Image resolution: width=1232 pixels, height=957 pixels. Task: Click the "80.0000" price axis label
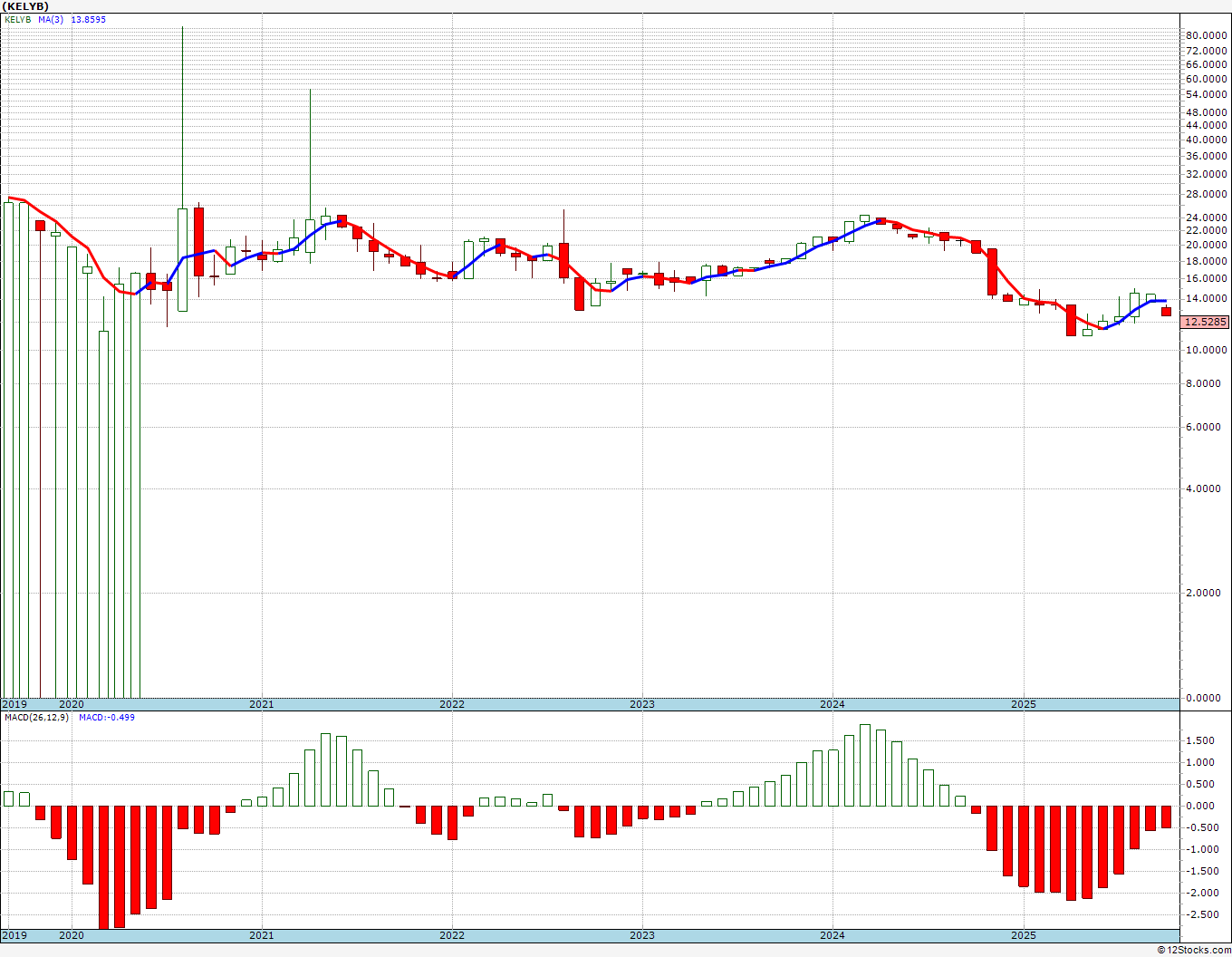coord(1206,35)
